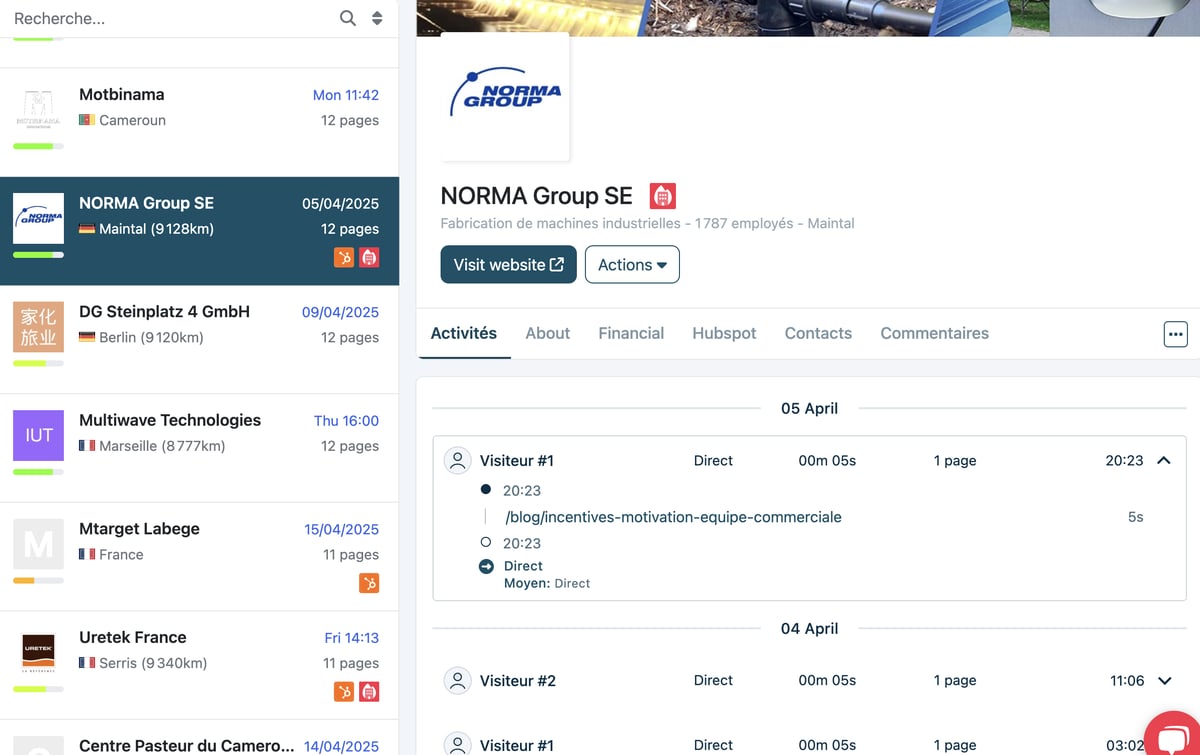Image resolution: width=1200 pixels, height=755 pixels.
Task: Click the red CRM icon in NORMA Group SE row
Action: click(369, 257)
